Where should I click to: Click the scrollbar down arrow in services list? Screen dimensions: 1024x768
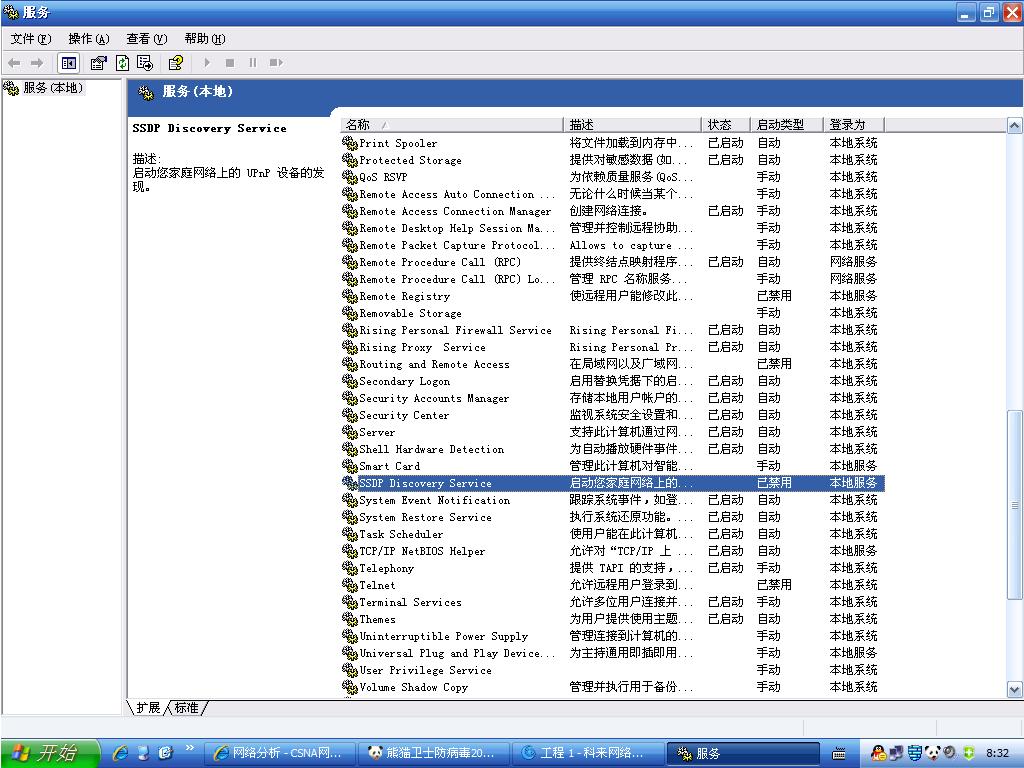coord(1014,689)
